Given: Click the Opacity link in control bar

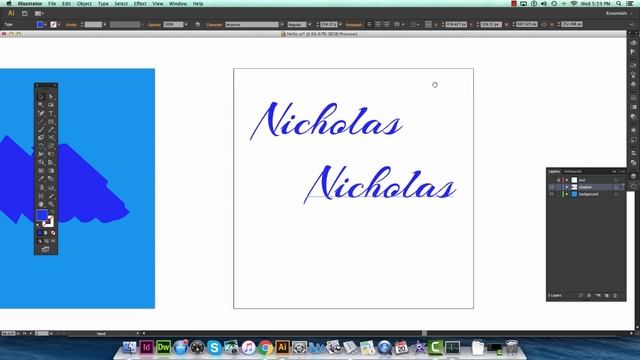Looking at the screenshot, I should (154, 24).
